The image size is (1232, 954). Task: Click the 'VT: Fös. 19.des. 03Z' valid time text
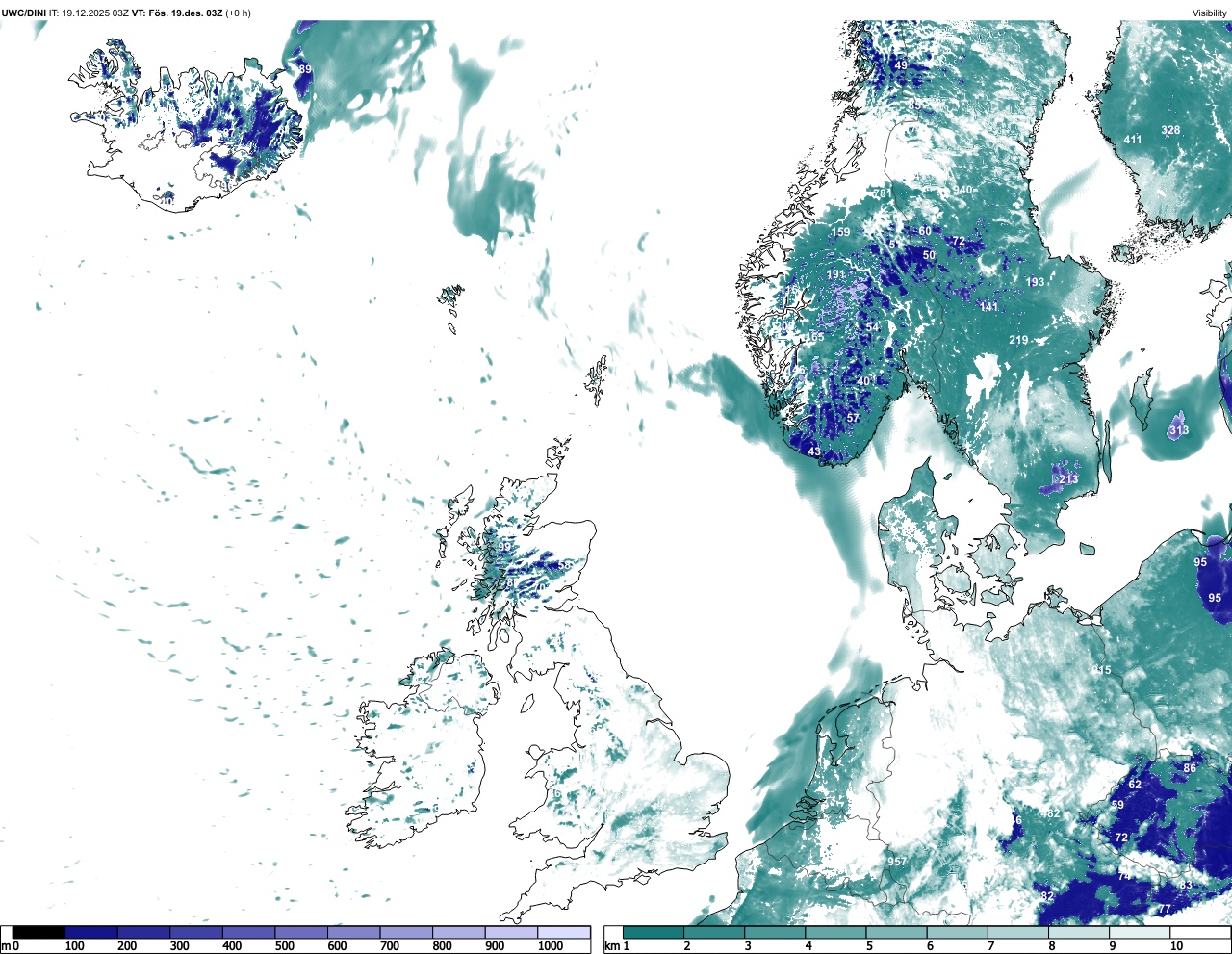tap(176, 13)
